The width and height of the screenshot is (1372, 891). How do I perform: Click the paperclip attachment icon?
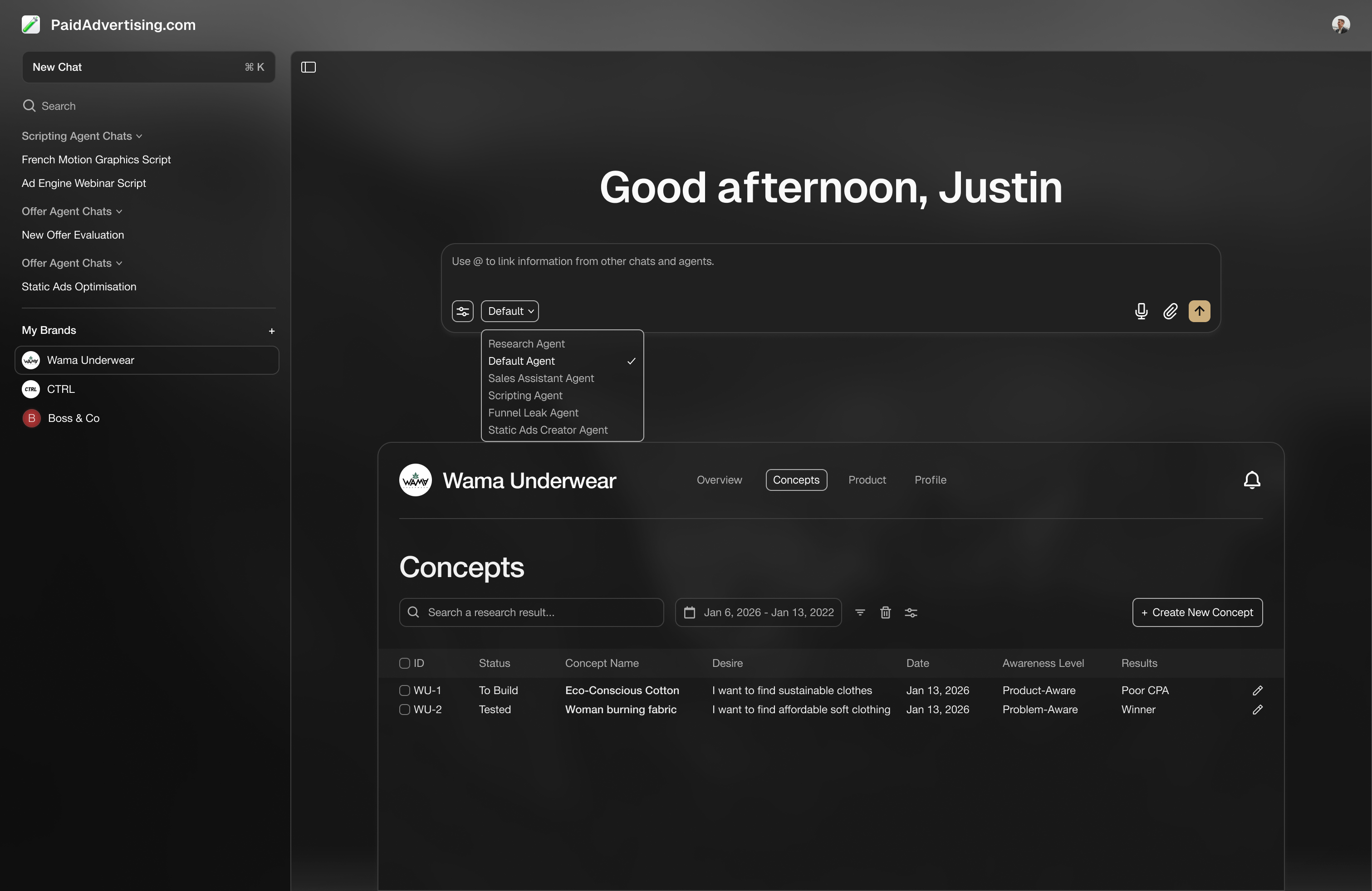point(1170,311)
